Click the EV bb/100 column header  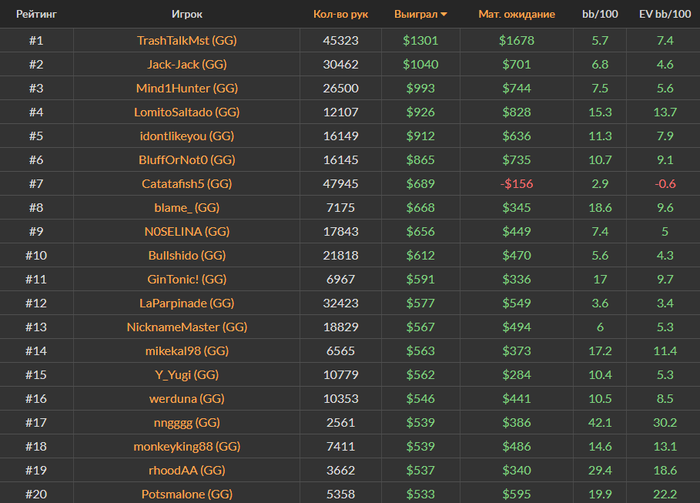[665, 14]
